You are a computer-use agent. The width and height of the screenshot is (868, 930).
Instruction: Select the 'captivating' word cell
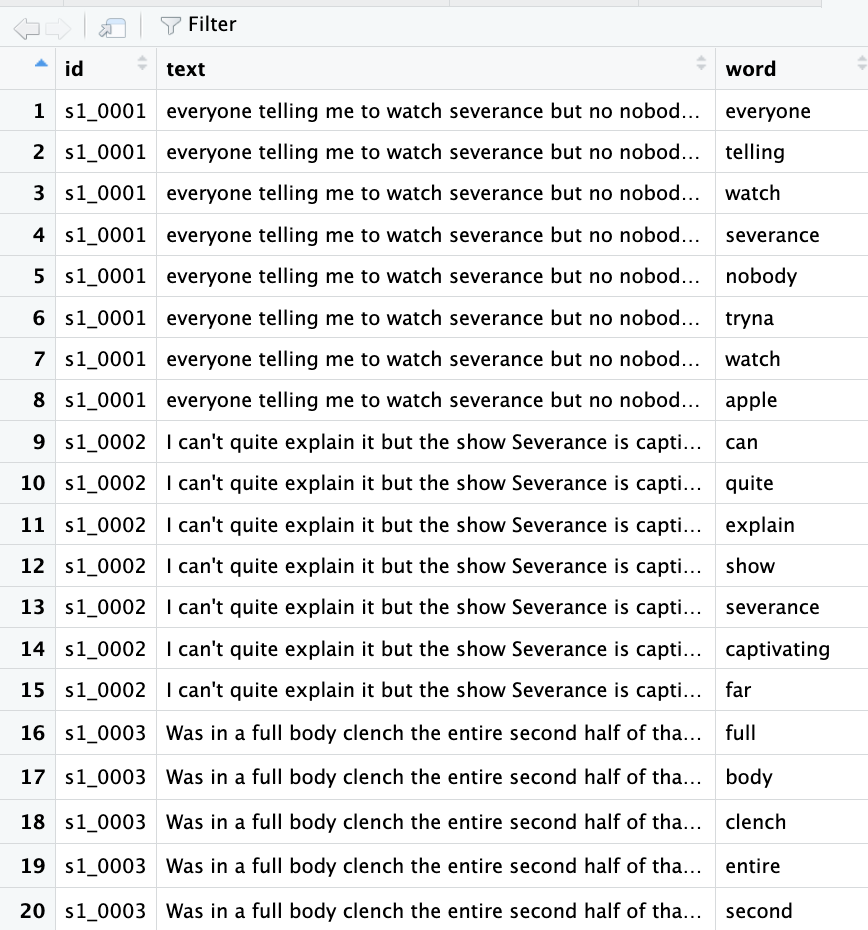tap(777, 649)
